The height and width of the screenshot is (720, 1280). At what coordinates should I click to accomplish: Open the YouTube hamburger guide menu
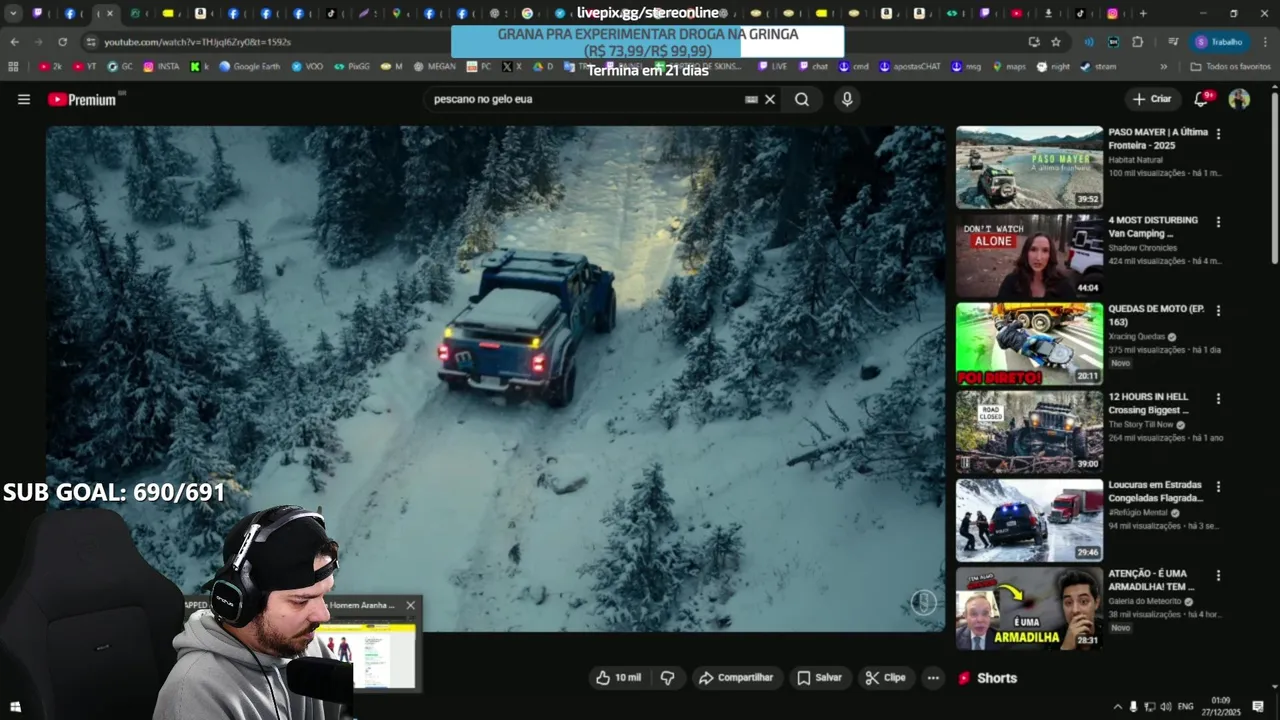[x=24, y=99]
